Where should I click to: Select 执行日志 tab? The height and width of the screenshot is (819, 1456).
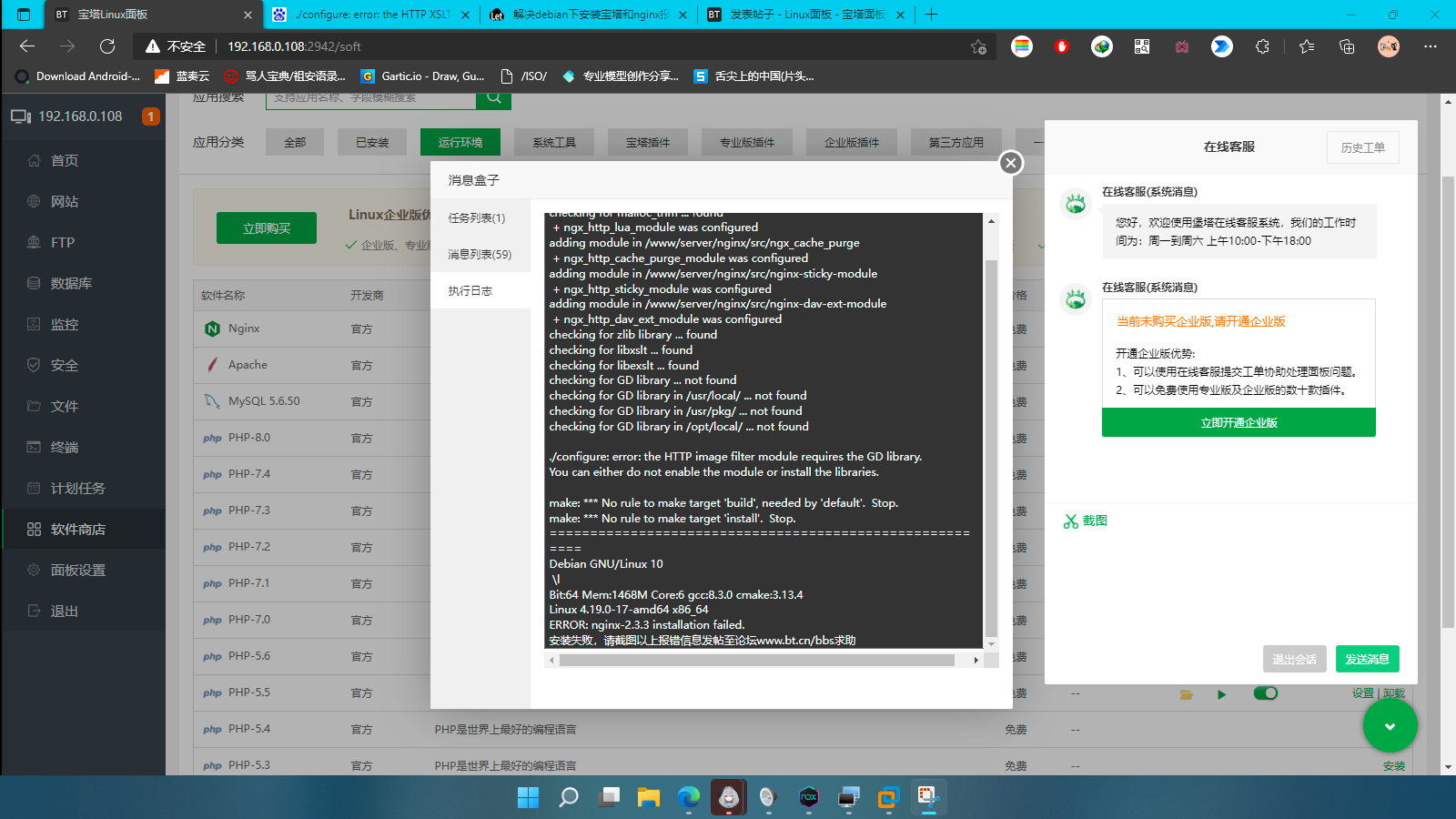click(x=480, y=291)
